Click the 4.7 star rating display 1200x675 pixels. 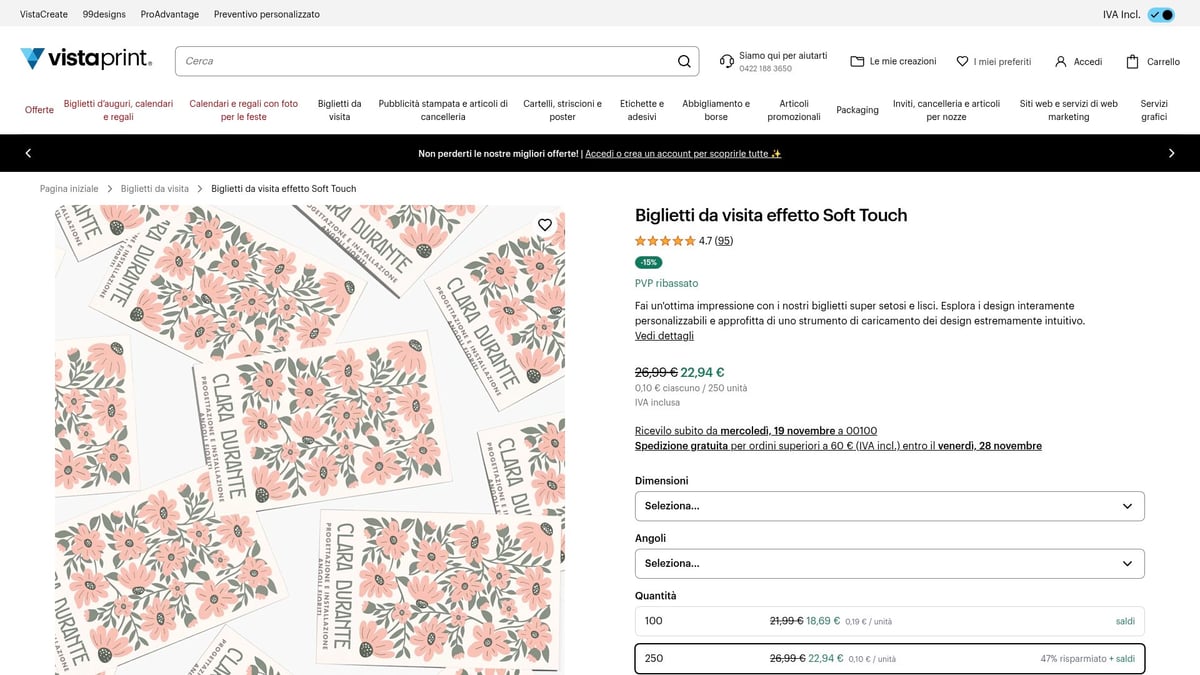(x=682, y=240)
